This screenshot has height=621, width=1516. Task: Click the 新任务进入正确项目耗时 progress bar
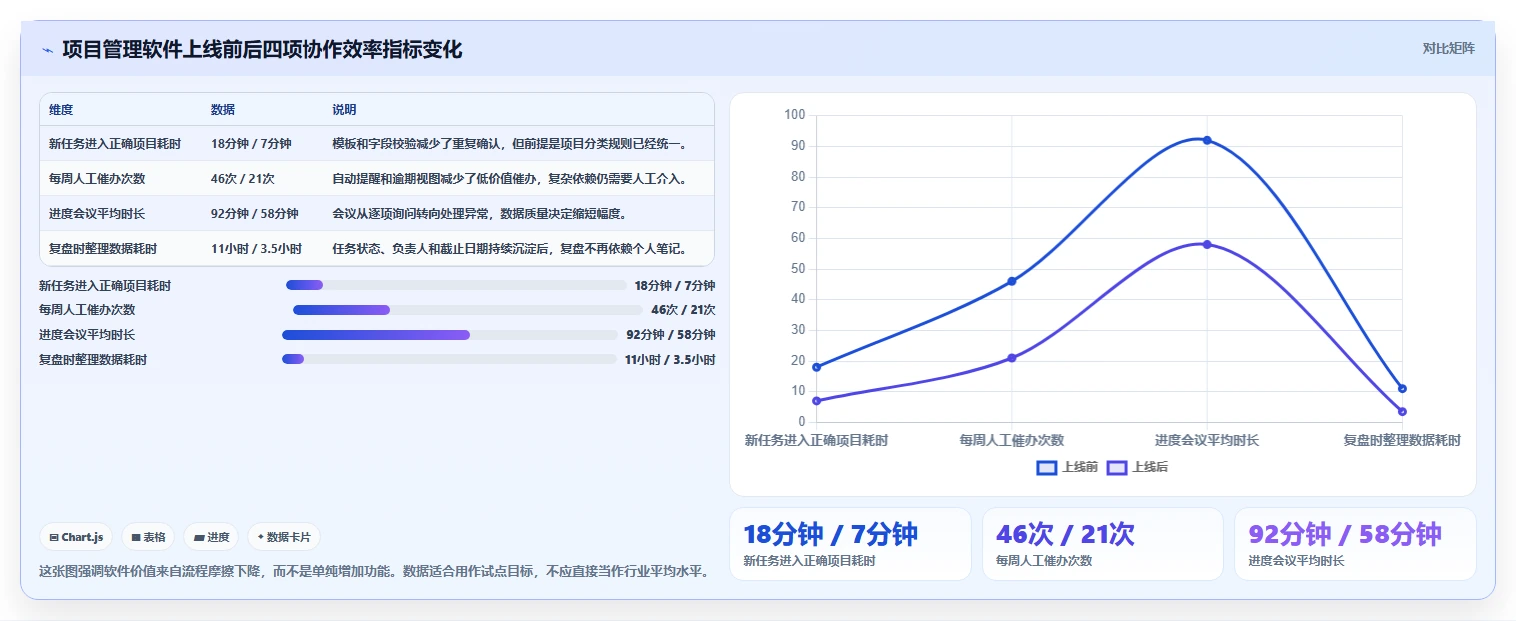(x=456, y=285)
